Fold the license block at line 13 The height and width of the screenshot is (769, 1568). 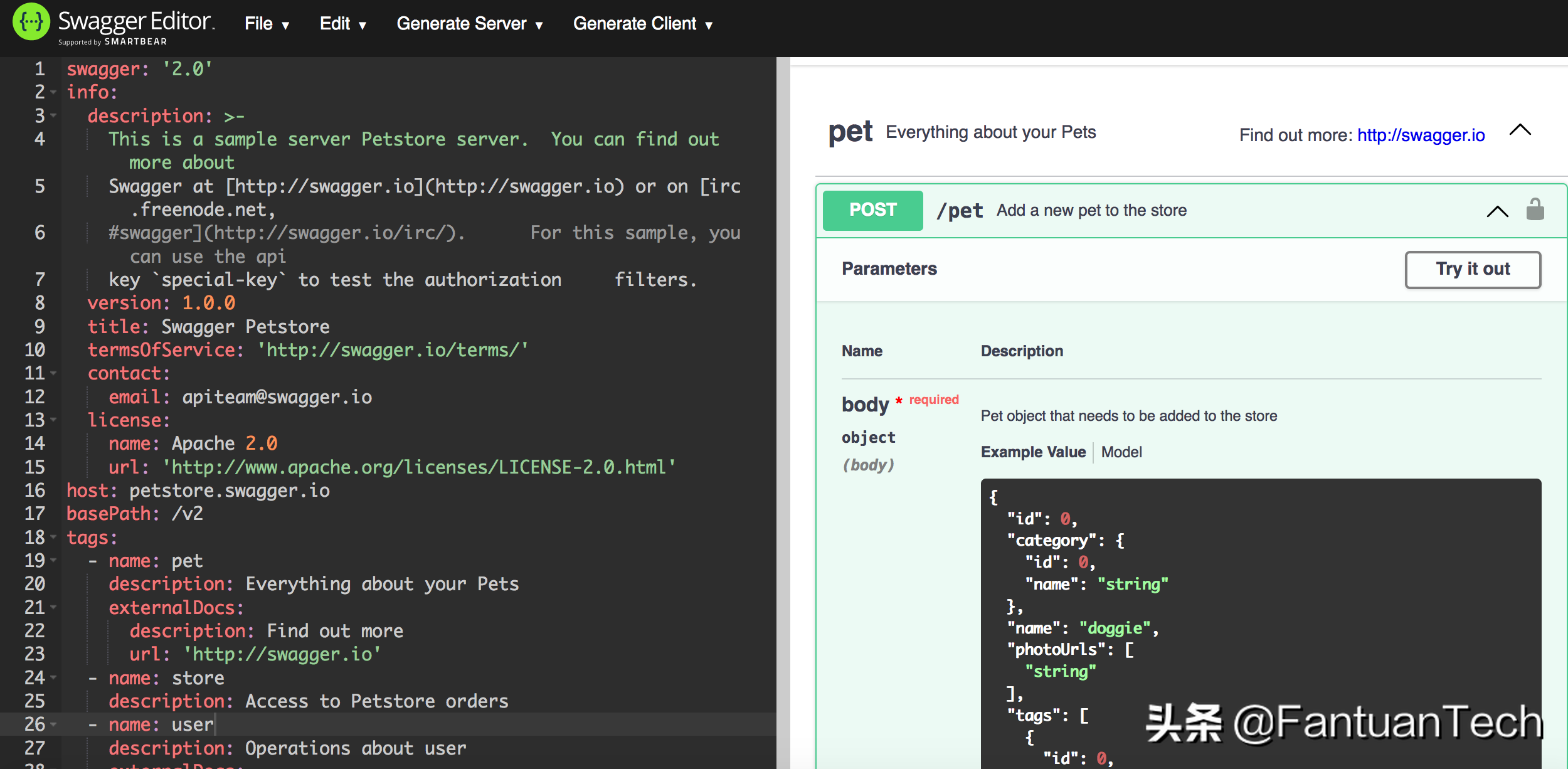click(x=54, y=420)
